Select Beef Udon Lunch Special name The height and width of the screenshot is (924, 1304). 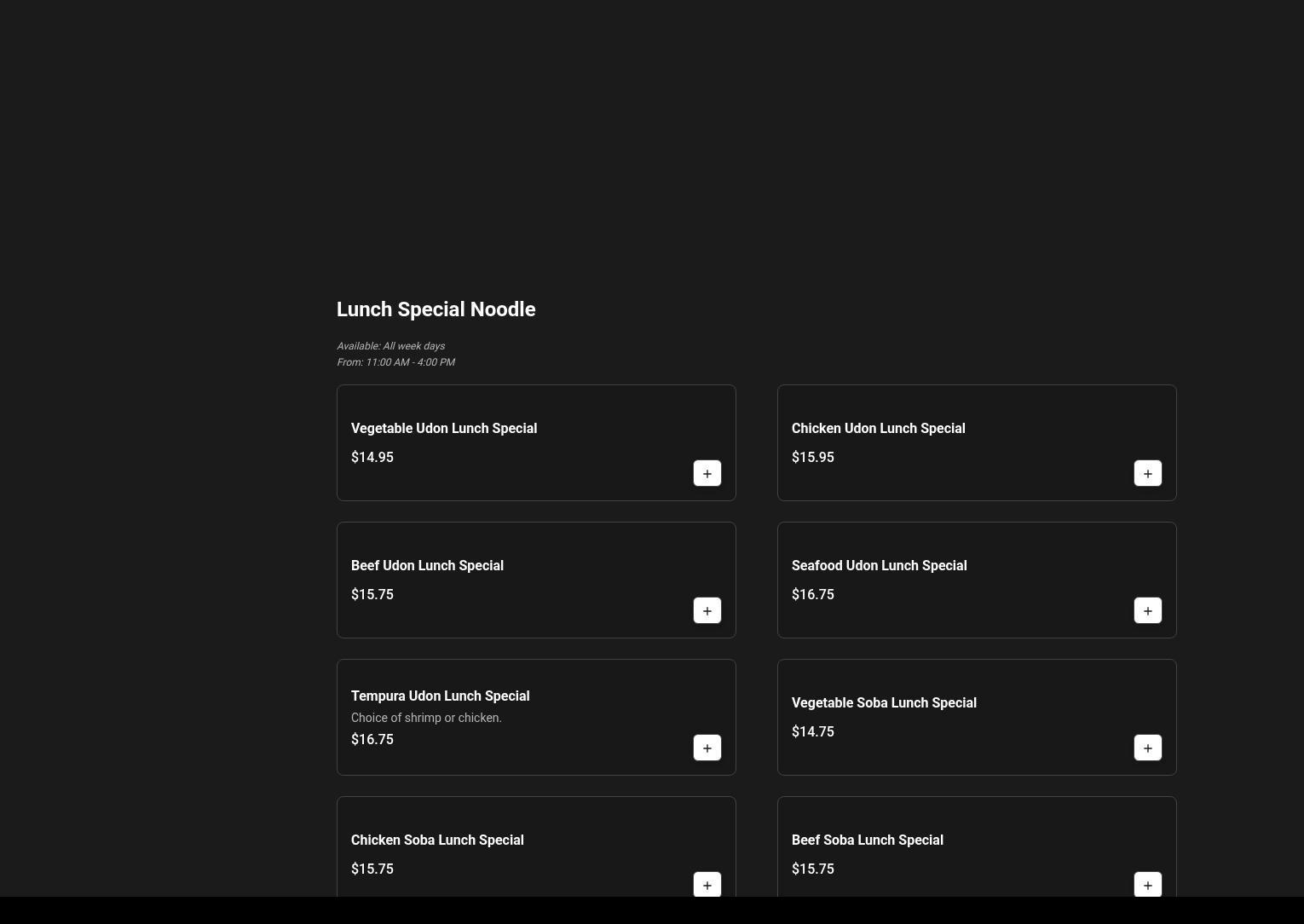point(427,565)
